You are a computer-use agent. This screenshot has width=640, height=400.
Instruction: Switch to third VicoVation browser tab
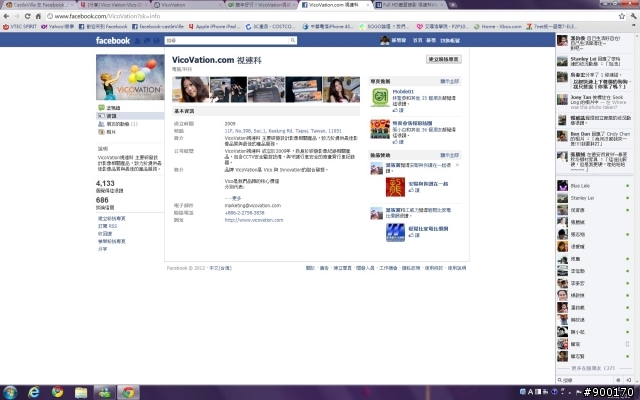pyautogui.click(x=188, y=5)
